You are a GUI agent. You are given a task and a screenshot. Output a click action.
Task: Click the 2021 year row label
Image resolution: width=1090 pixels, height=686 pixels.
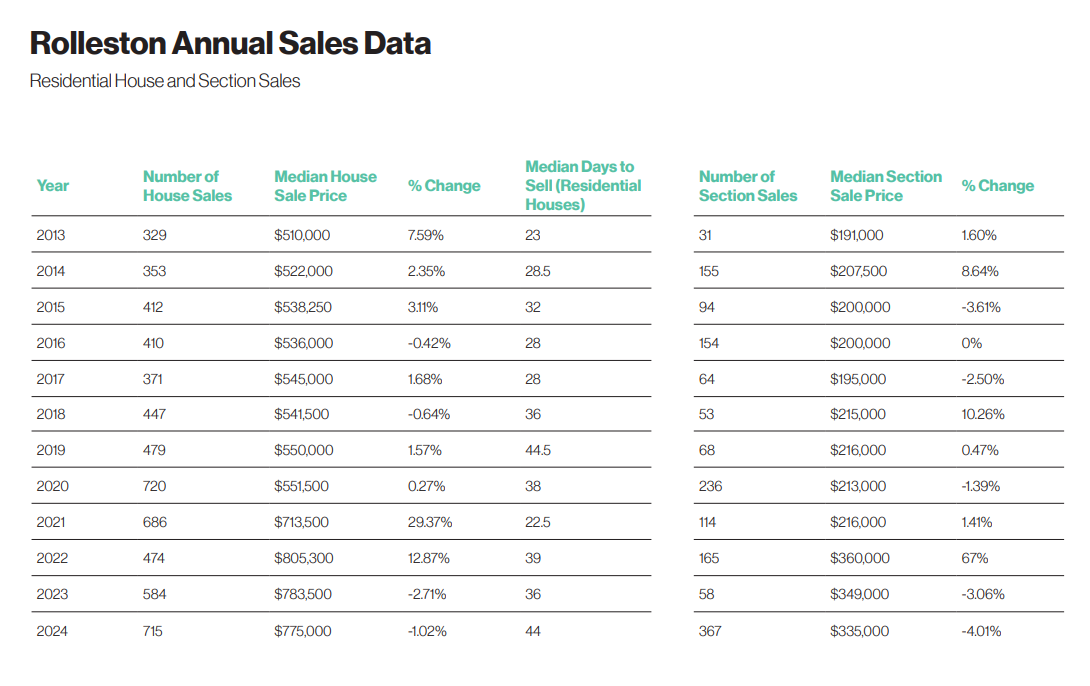coord(51,522)
